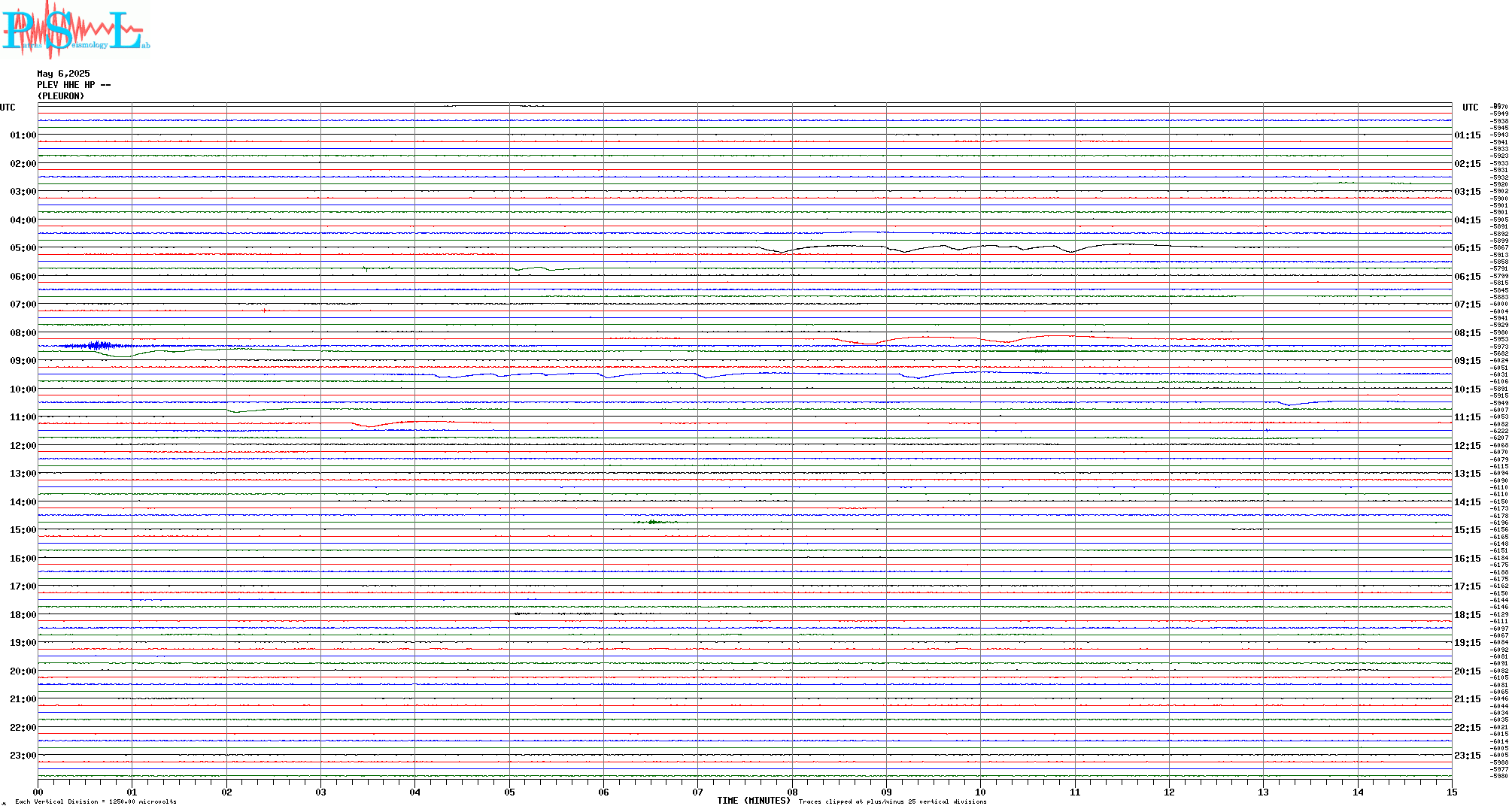Viewport: 1512px width, 812px height.
Task: Click the 23:00 hour label
Action: (x=23, y=756)
